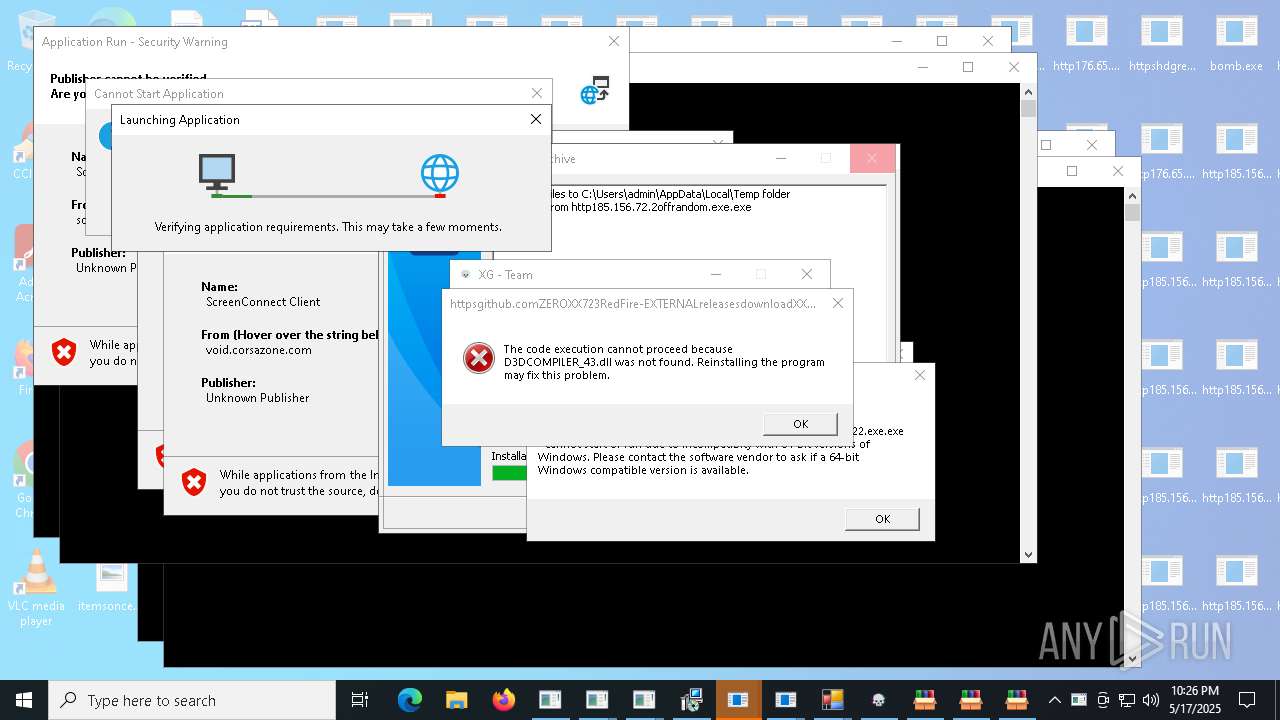Click the ScreenConnect Client name text

click(263, 302)
